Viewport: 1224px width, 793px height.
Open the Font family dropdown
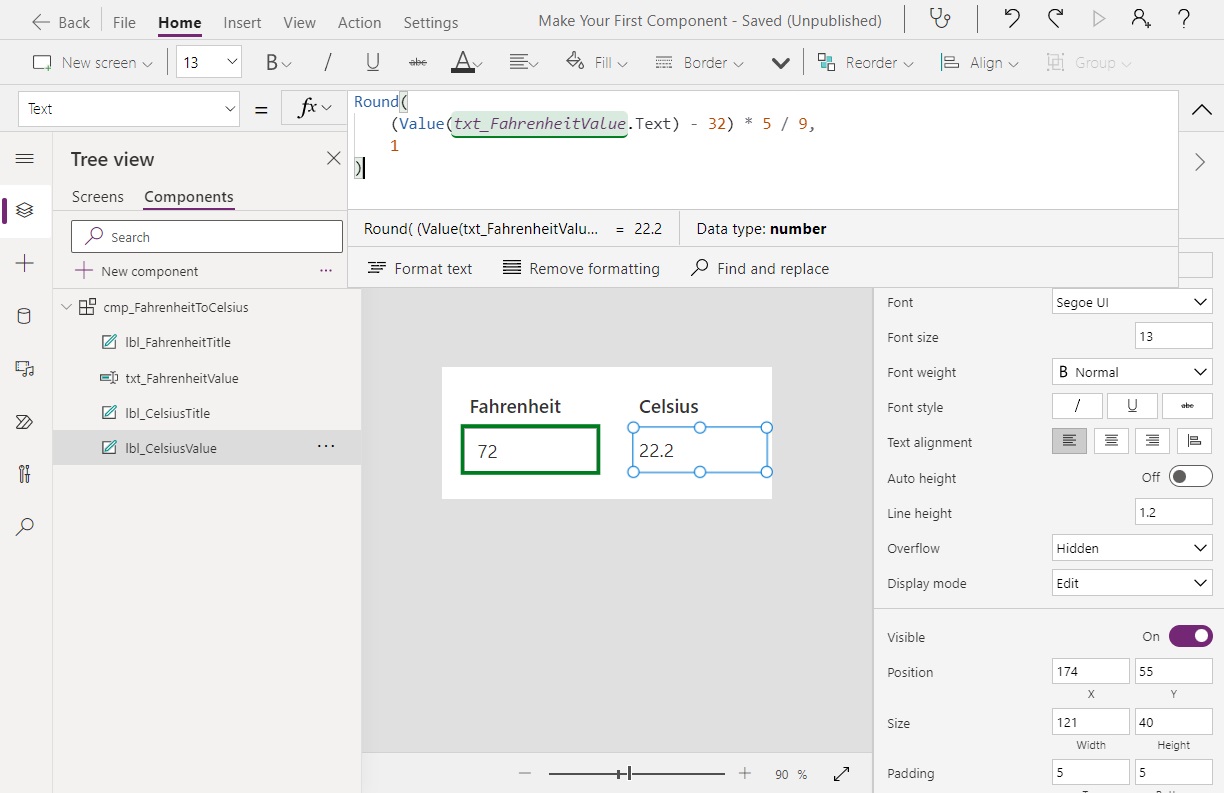(x=1131, y=301)
